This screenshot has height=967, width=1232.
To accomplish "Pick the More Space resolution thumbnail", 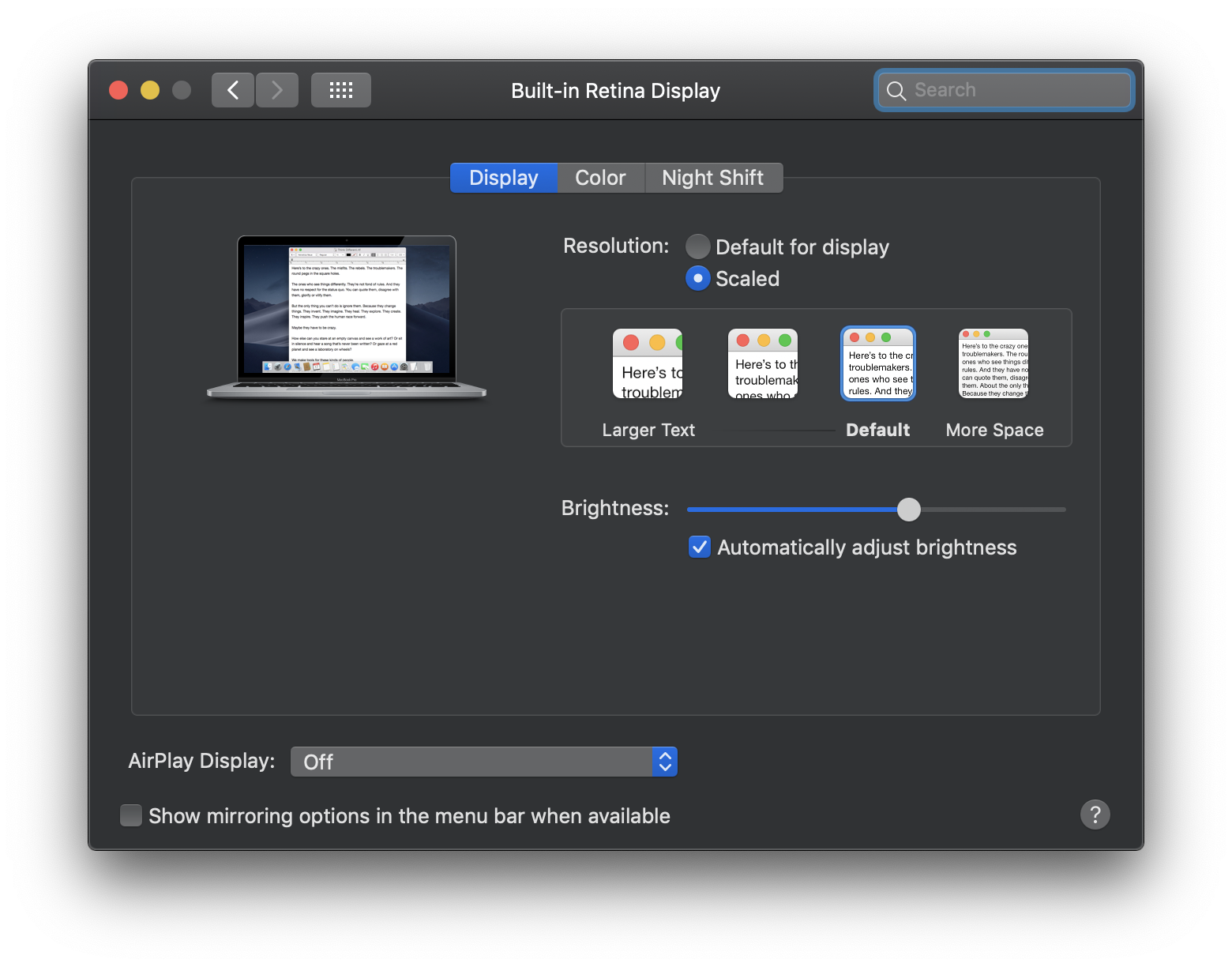I will 993,364.
